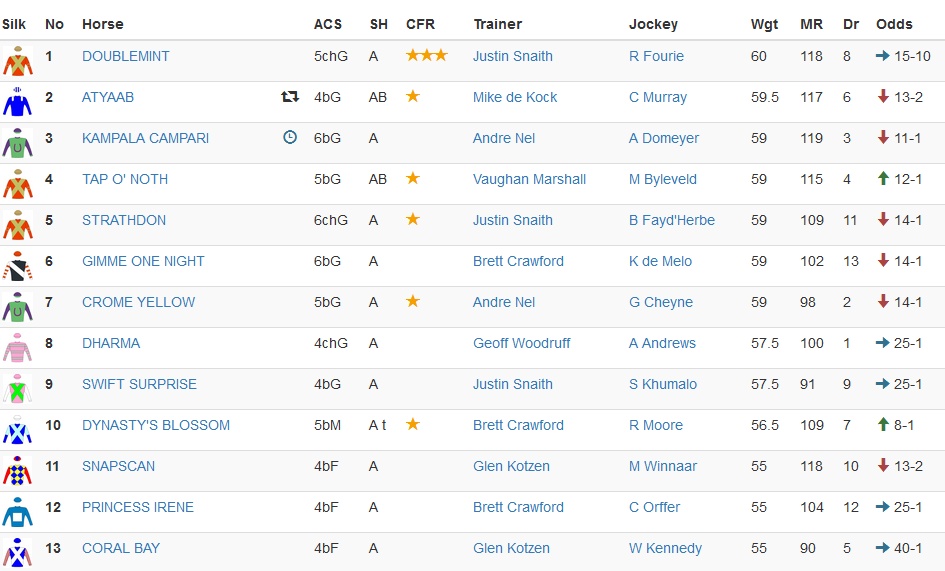Image resolution: width=945 pixels, height=571 pixels.
Task: Click the red down arrow on Snapscan odds
Action: click(883, 465)
